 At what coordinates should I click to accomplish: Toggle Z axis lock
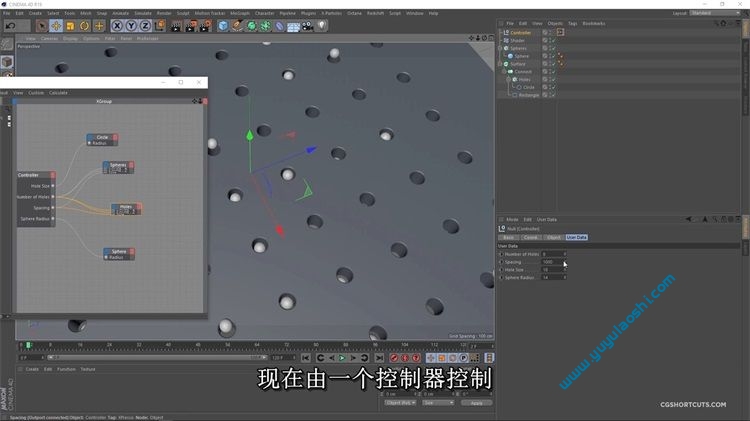click(x=145, y=26)
